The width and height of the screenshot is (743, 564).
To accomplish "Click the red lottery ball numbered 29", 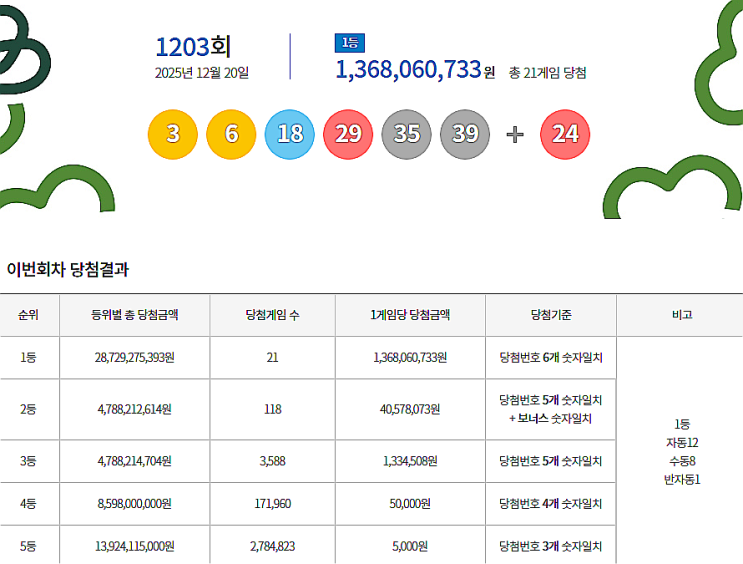I will tap(348, 134).
